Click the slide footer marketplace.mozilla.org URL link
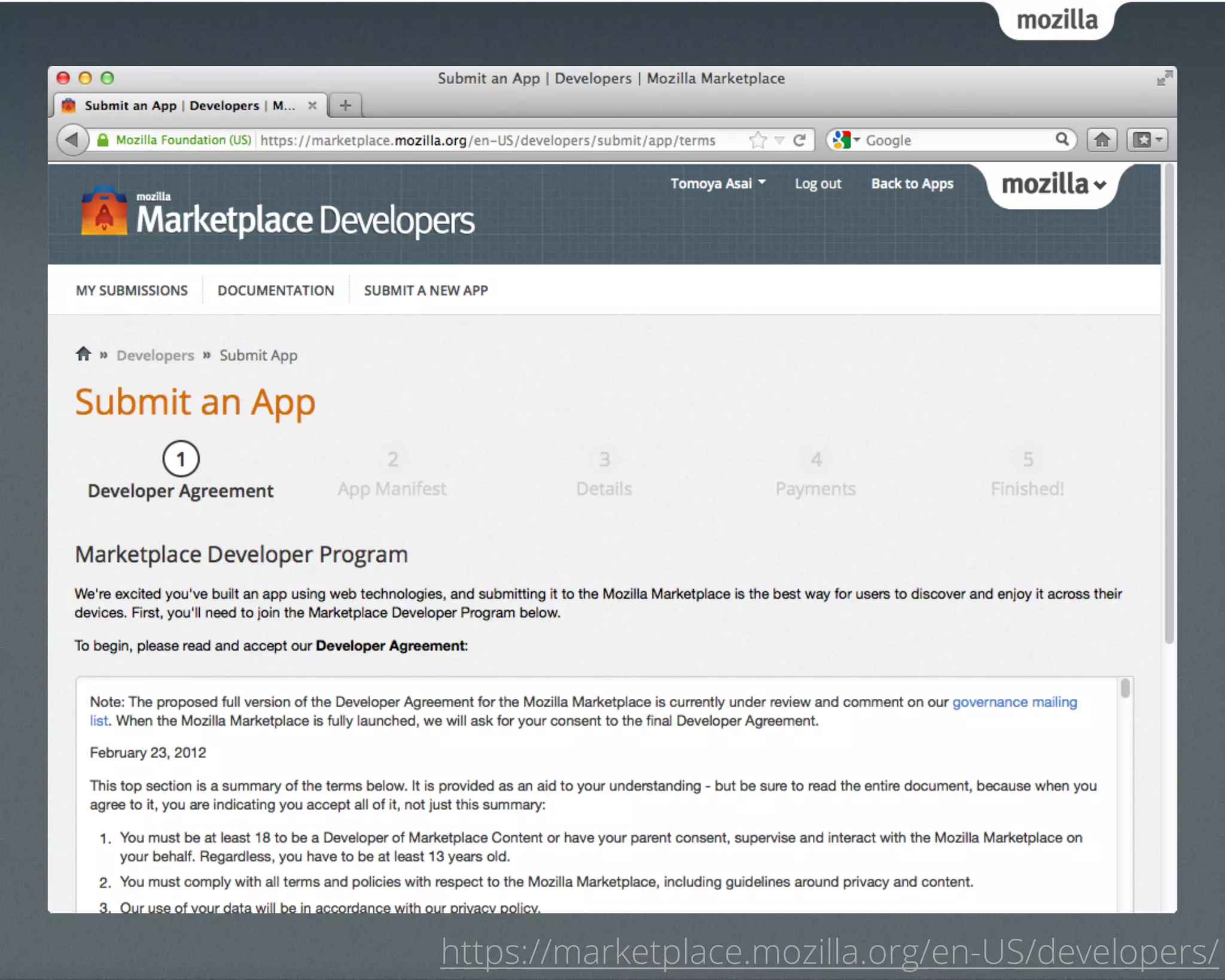1225x980 pixels. (x=830, y=952)
